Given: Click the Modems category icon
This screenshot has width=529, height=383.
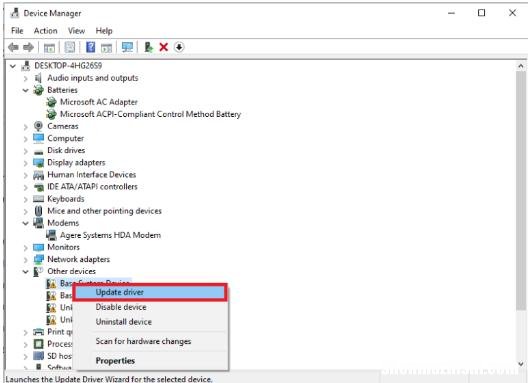Looking at the screenshot, I should pyautogui.click(x=38, y=223).
